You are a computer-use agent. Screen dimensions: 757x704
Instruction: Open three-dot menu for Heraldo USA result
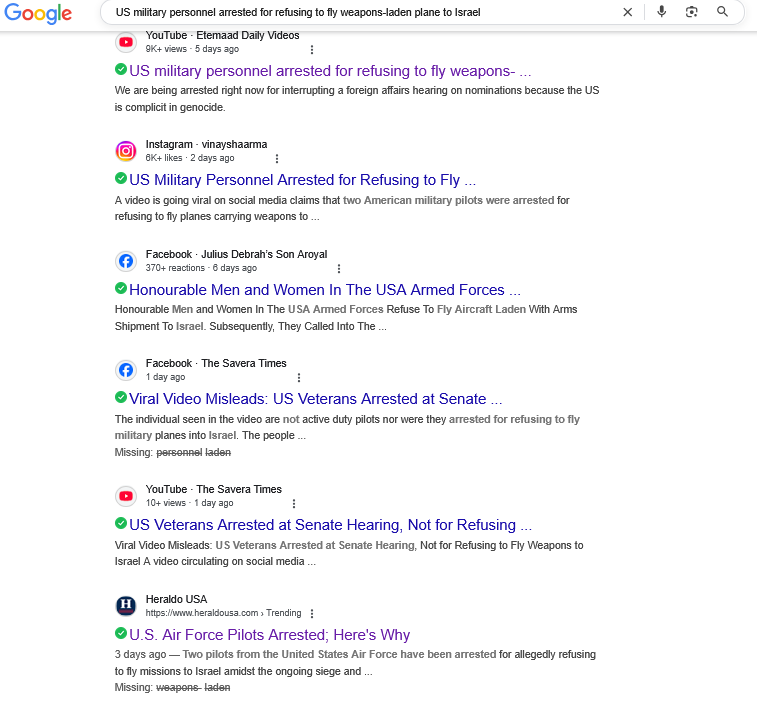tap(312, 613)
